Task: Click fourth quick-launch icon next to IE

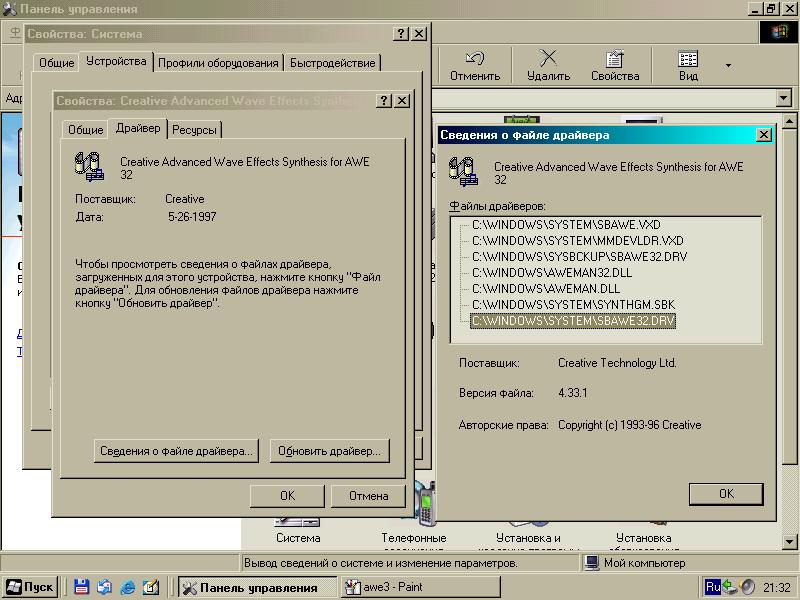Action: tap(151, 587)
